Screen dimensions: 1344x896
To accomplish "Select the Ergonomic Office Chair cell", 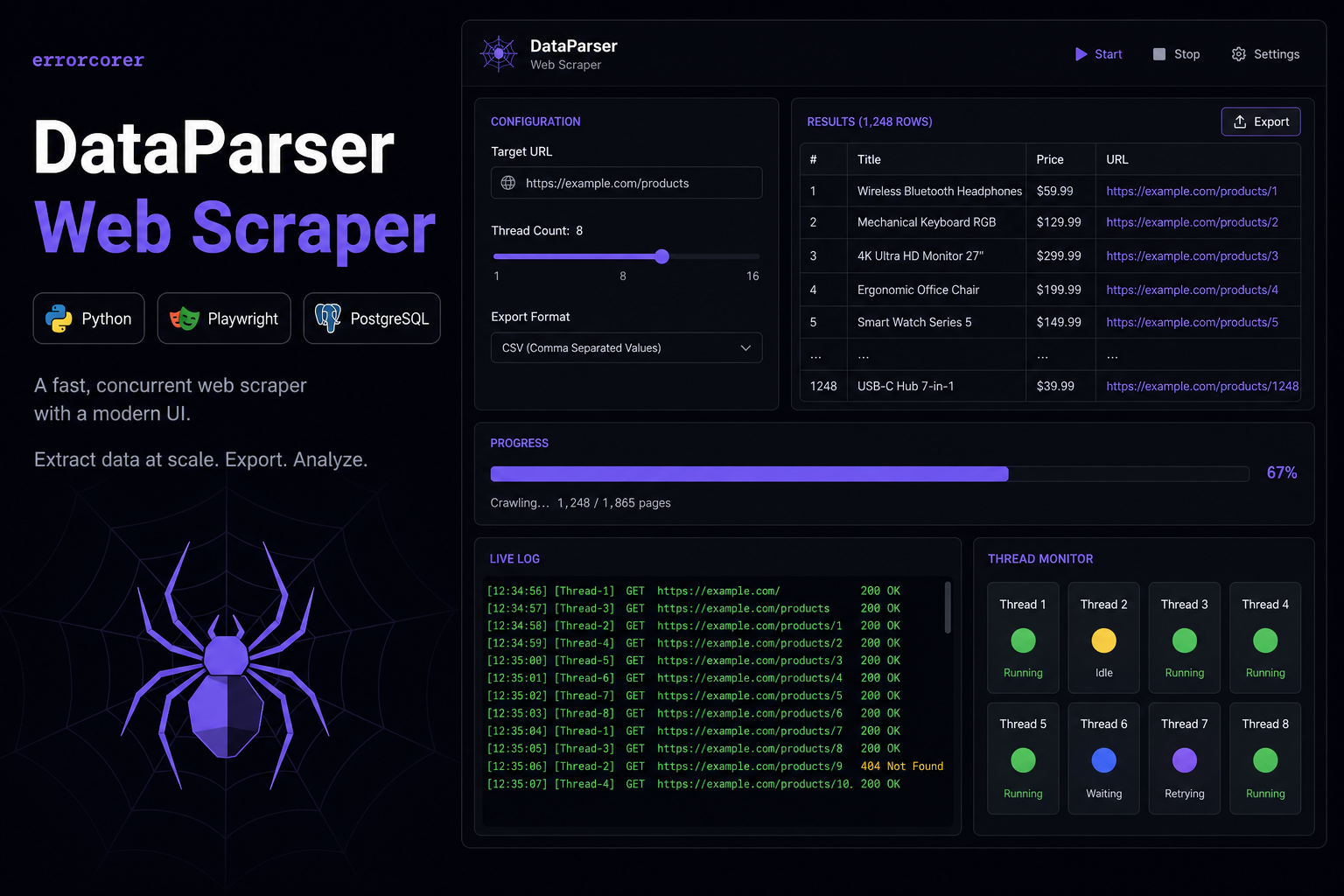I will (x=936, y=290).
